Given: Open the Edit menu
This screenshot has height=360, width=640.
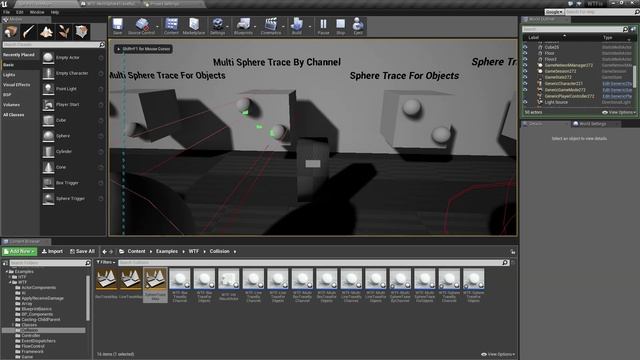Looking at the screenshot, I should tap(20, 12).
